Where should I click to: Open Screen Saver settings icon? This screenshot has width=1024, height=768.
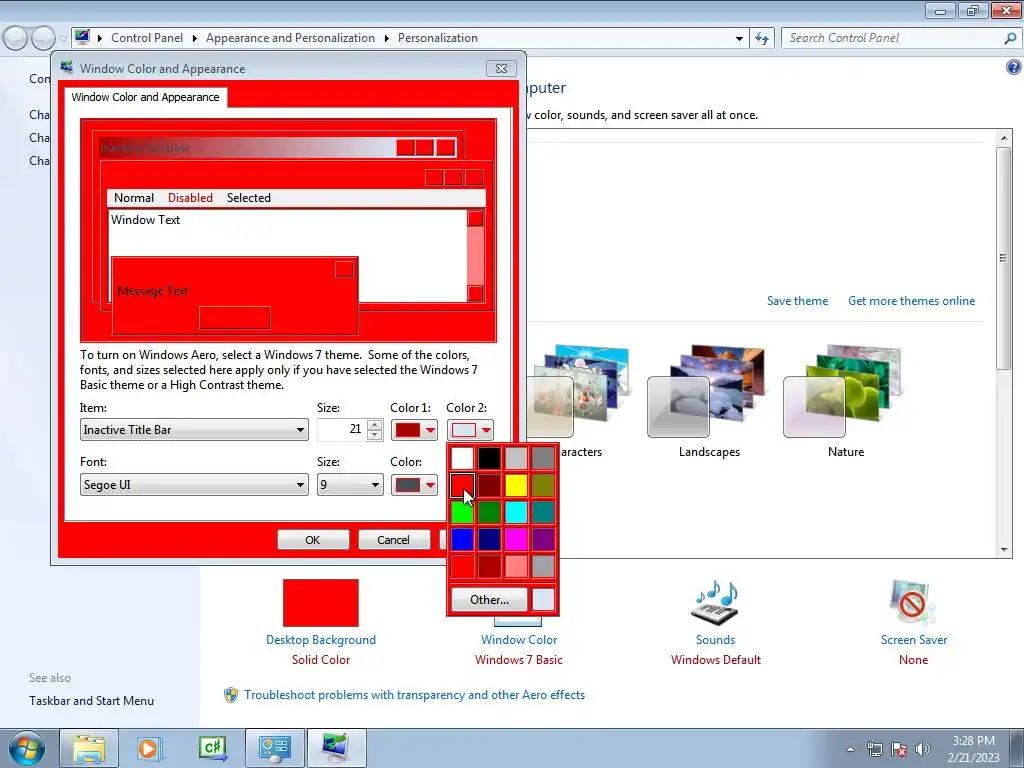[x=913, y=601]
